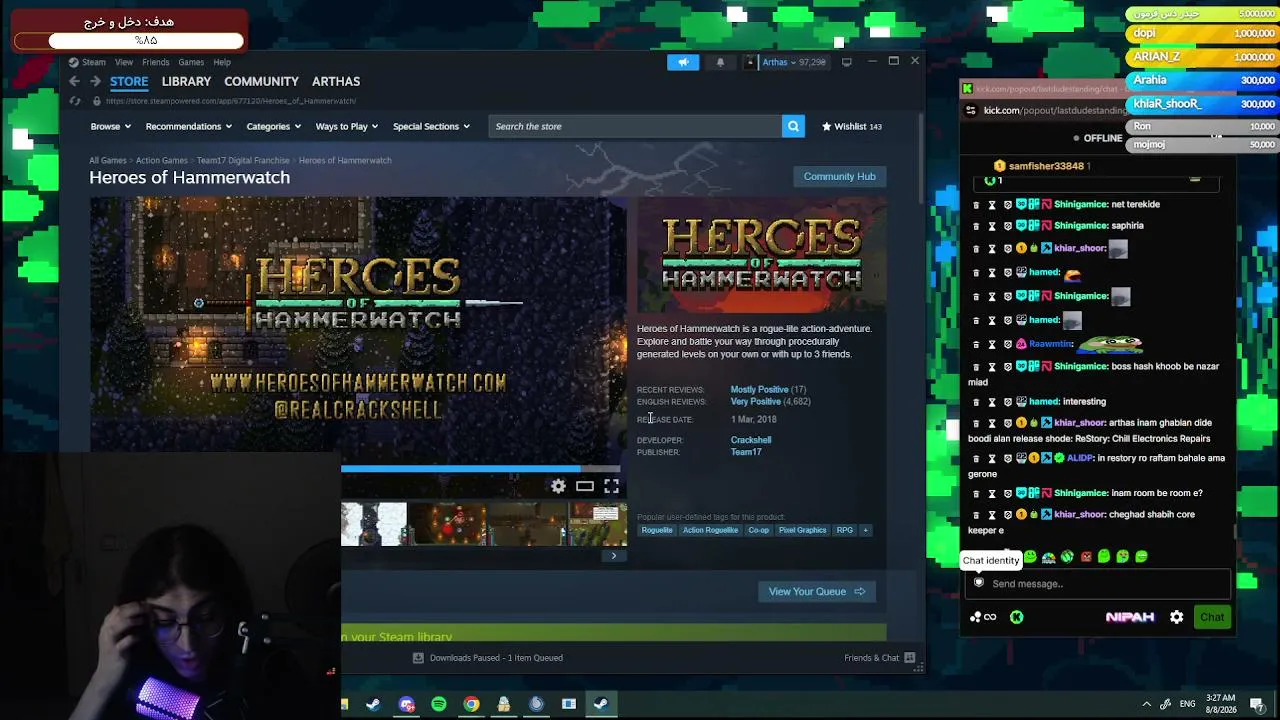Expand the Browse dropdown

click(109, 126)
